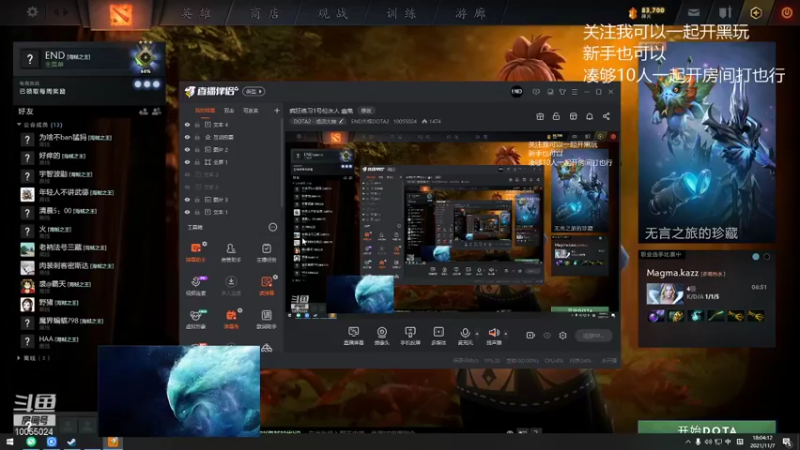800x450 pixels.
Task: Toggle the preview eye in bottom bar
Action: (x=547, y=335)
